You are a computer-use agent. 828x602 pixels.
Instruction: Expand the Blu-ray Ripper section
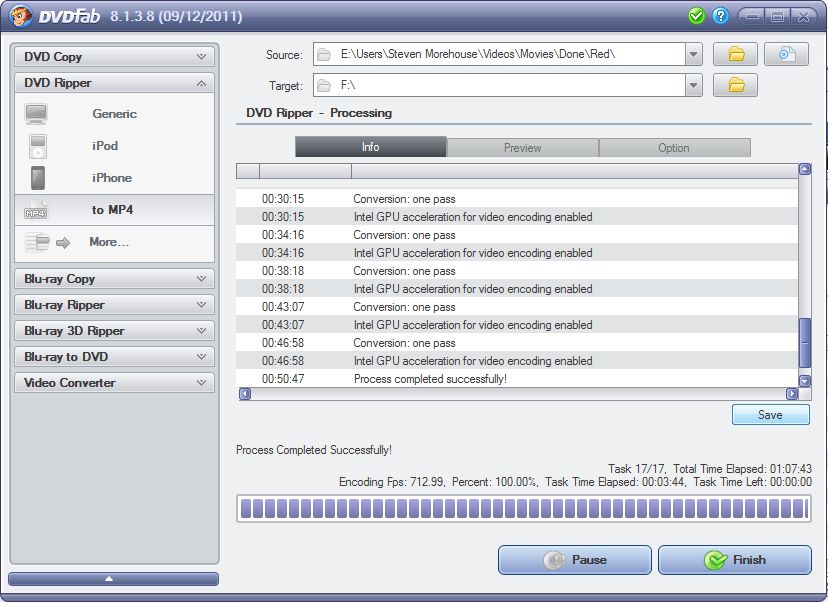click(x=114, y=305)
